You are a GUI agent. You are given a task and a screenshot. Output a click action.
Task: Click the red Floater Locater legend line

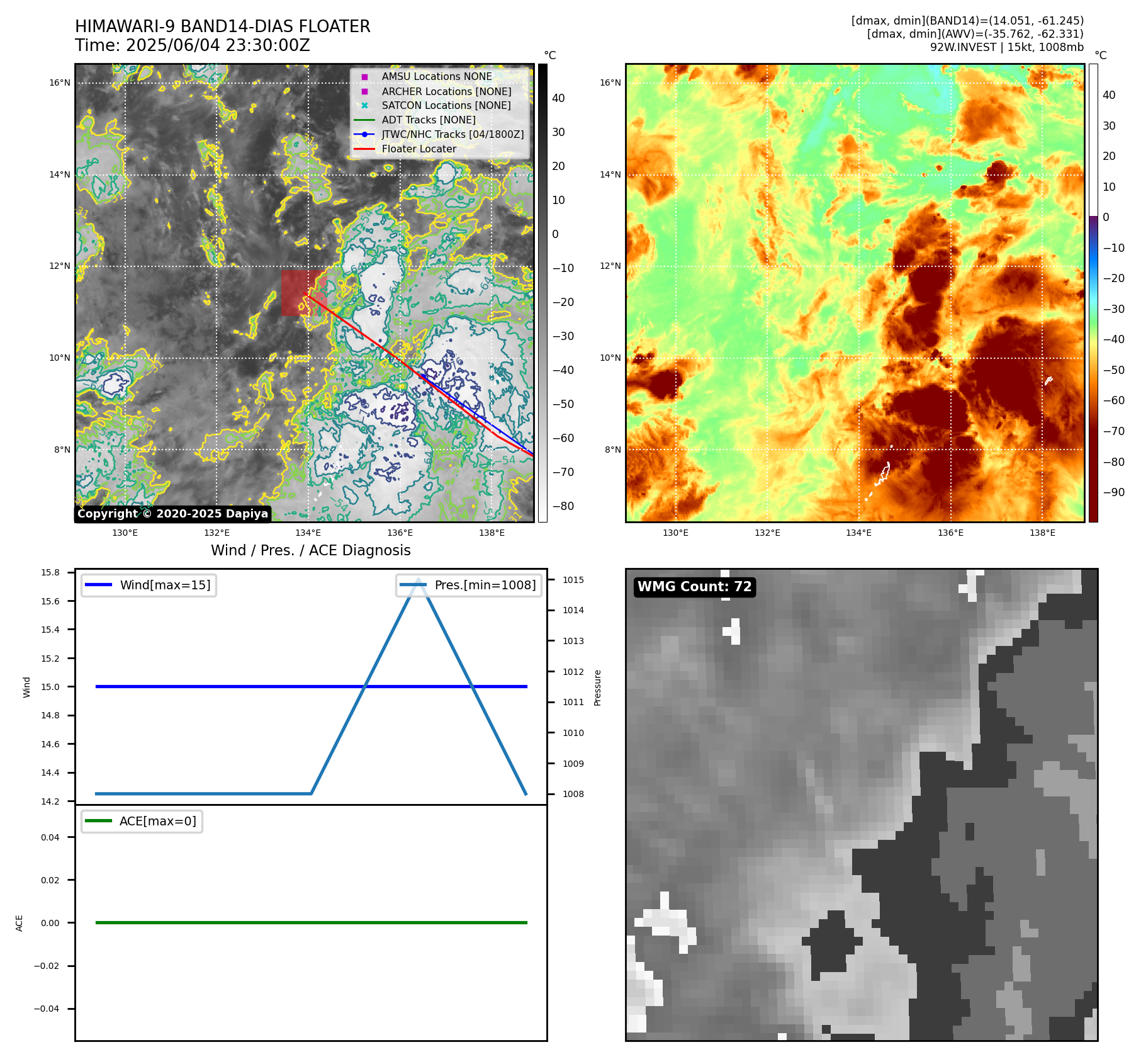point(364,149)
